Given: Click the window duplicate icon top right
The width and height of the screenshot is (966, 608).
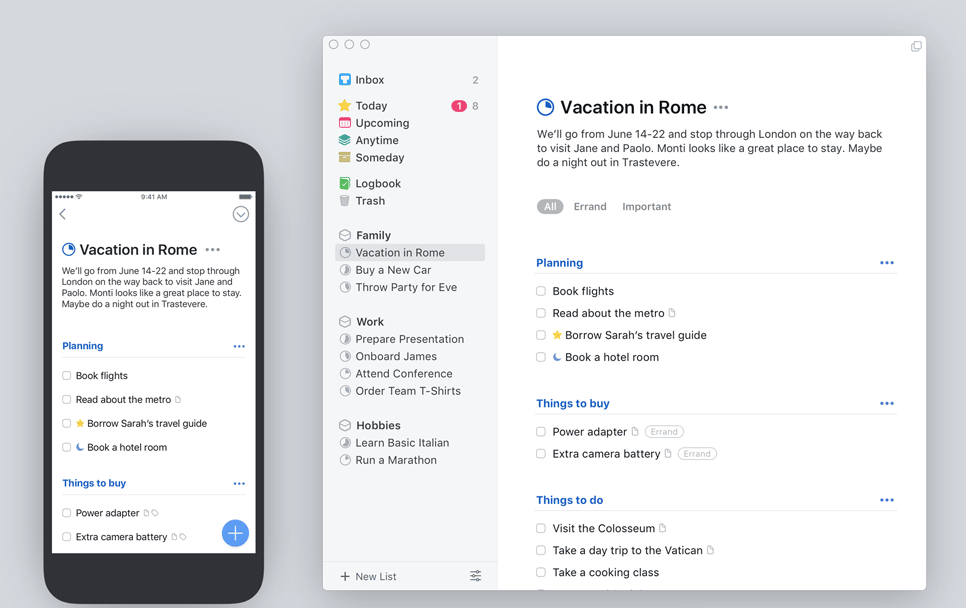Looking at the screenshot, I should [x=916, y=46].
